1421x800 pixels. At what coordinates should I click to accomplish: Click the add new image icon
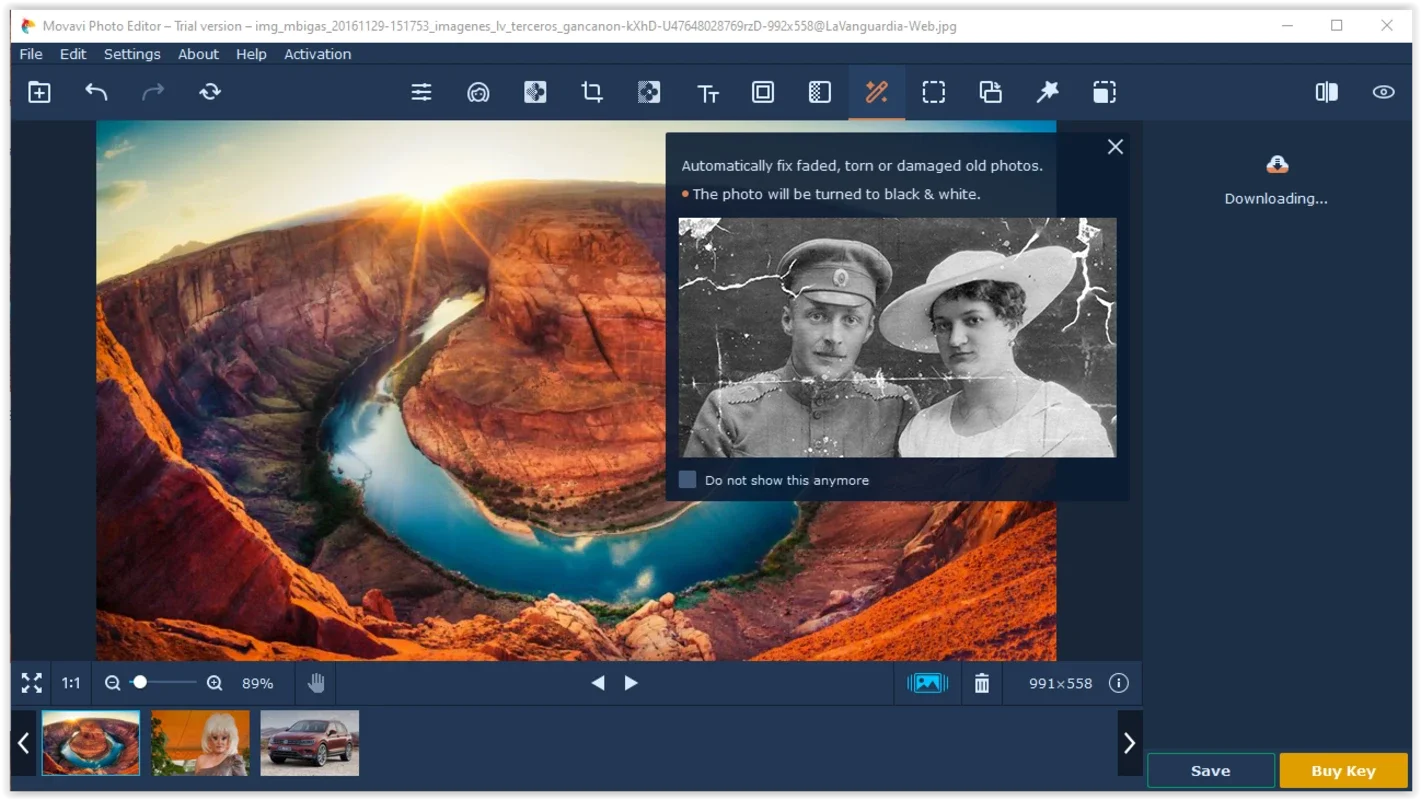39,92
